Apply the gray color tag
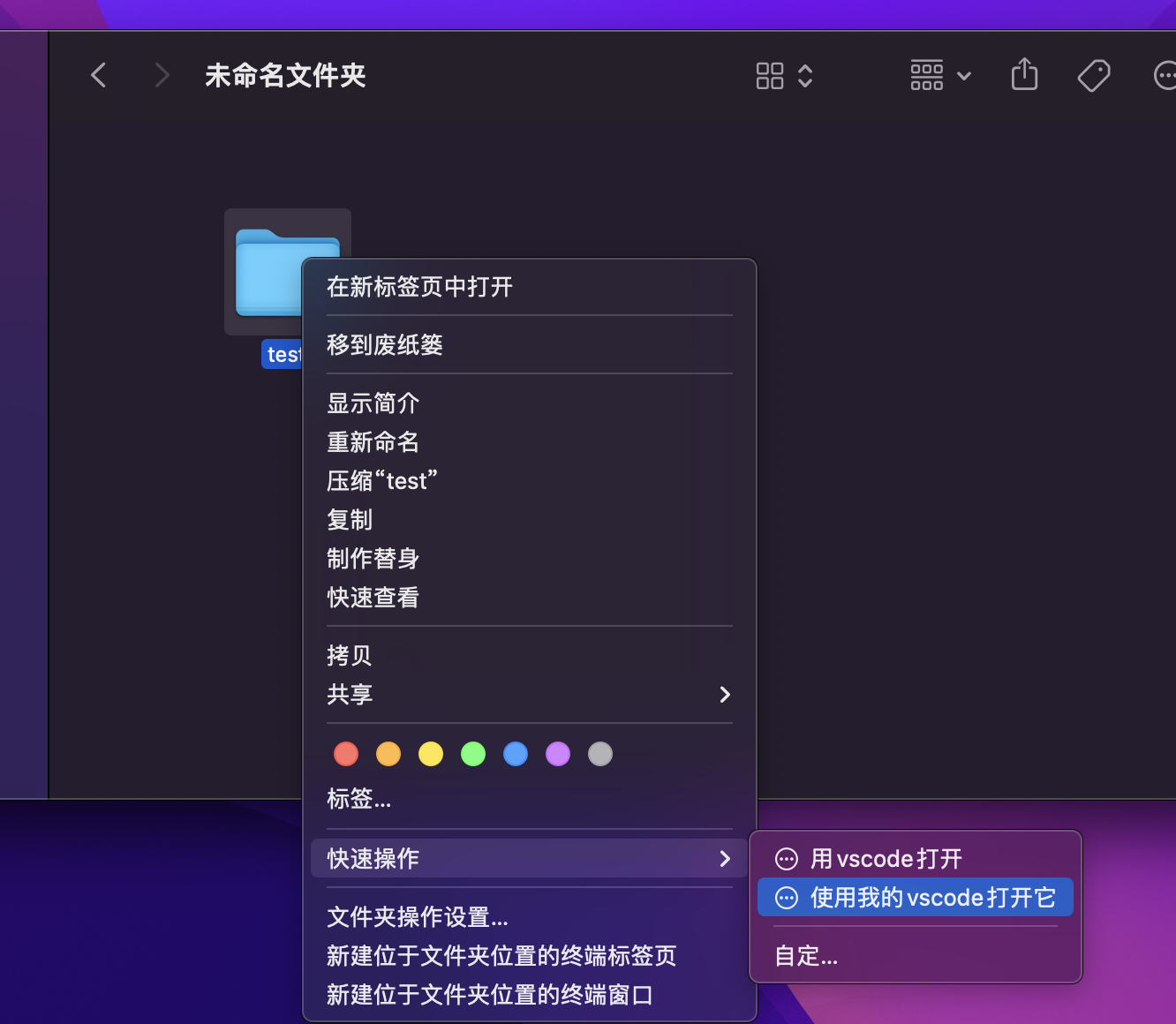 (x=600, y=754)
